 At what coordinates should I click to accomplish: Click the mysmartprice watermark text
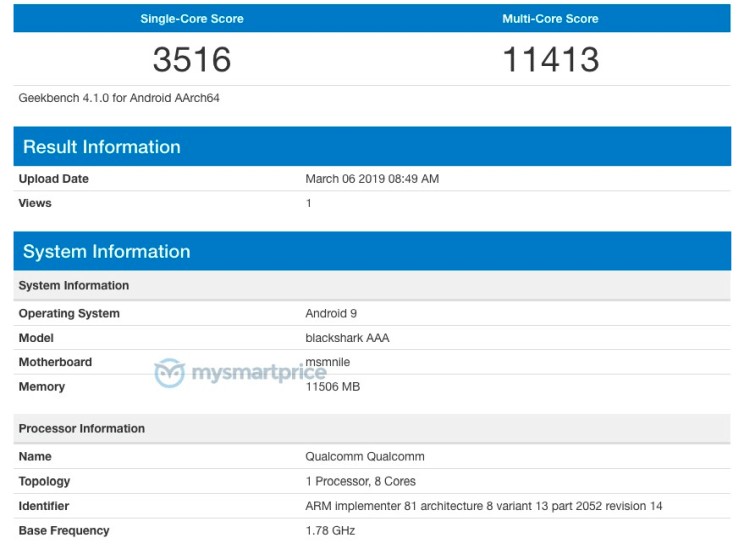pos(257,374)
